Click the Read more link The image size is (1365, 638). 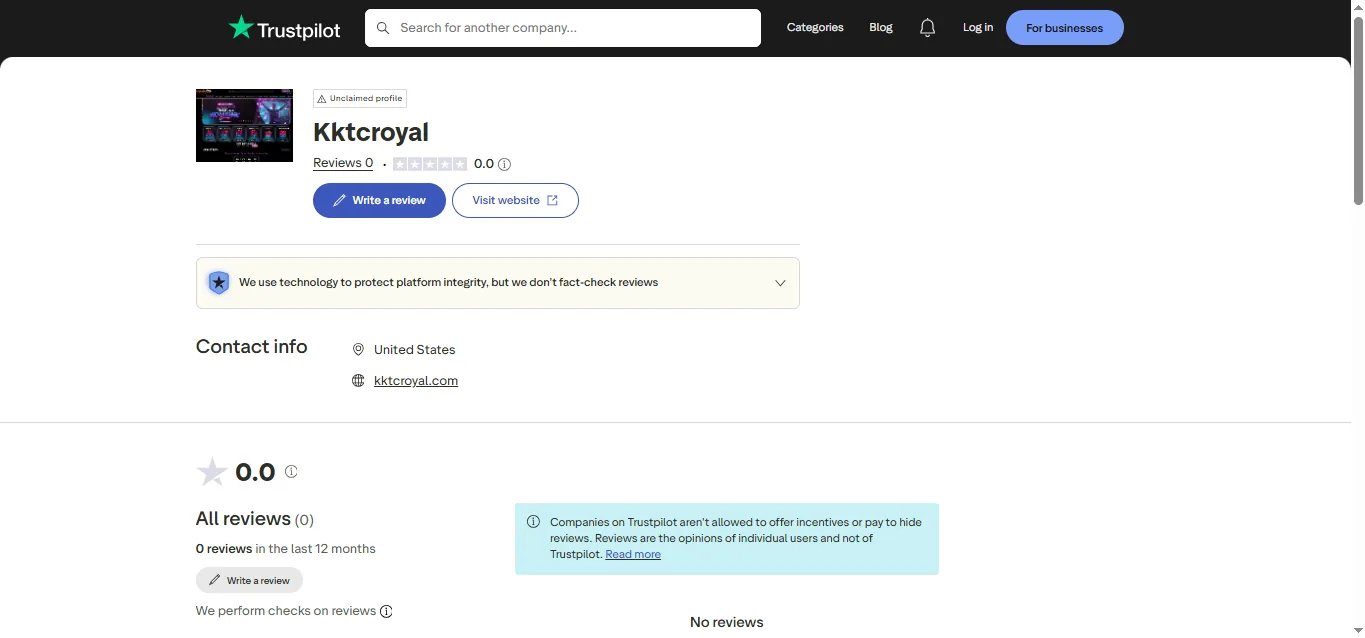633,554
